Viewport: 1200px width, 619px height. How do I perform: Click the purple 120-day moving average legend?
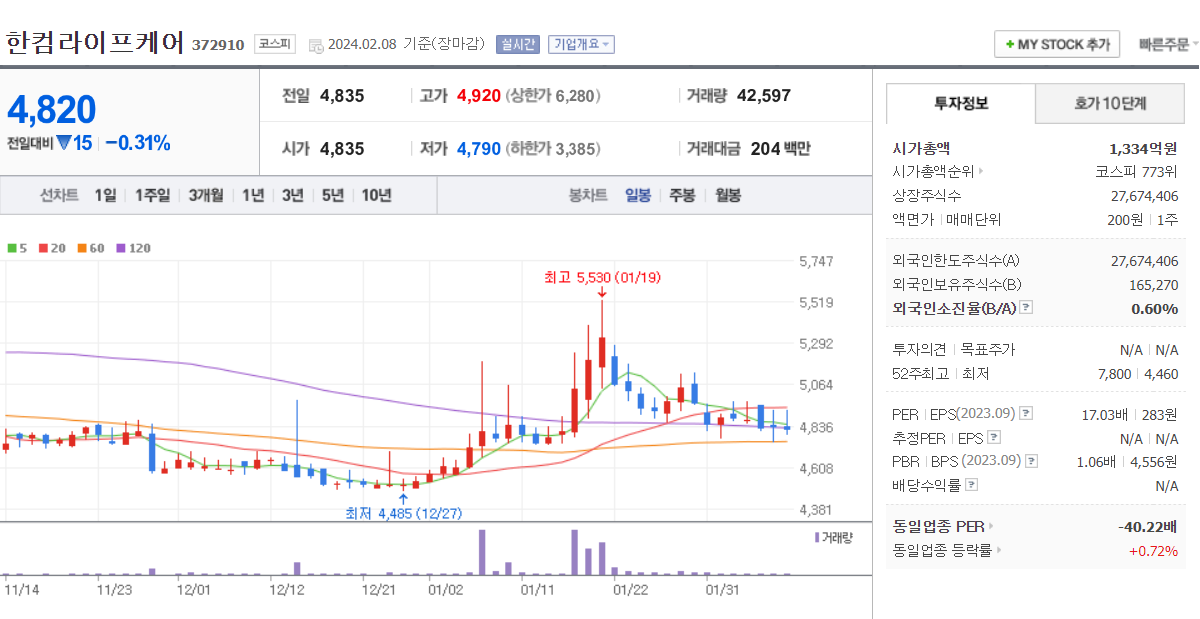133,247
